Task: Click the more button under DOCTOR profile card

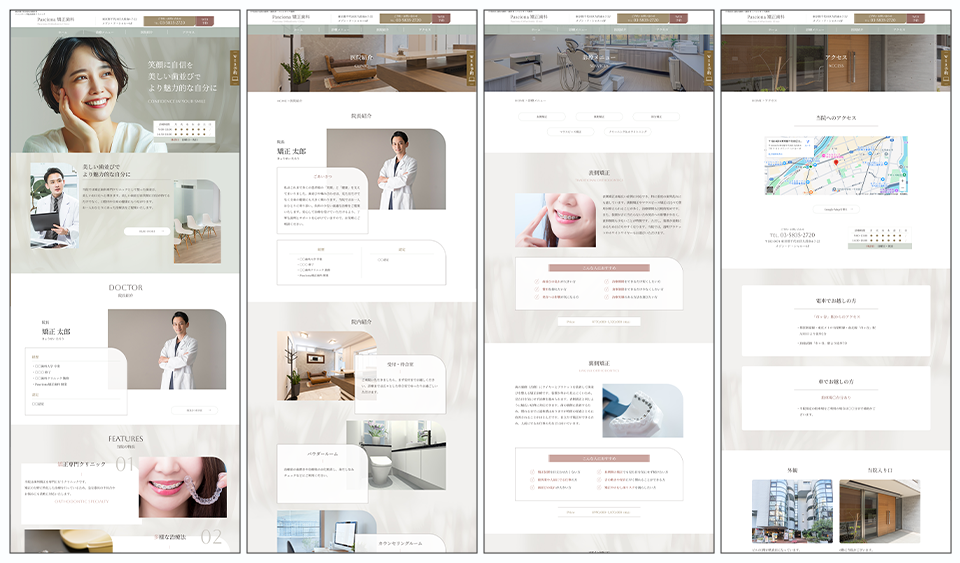Action: pyautogui.click(x=194, y=410)
